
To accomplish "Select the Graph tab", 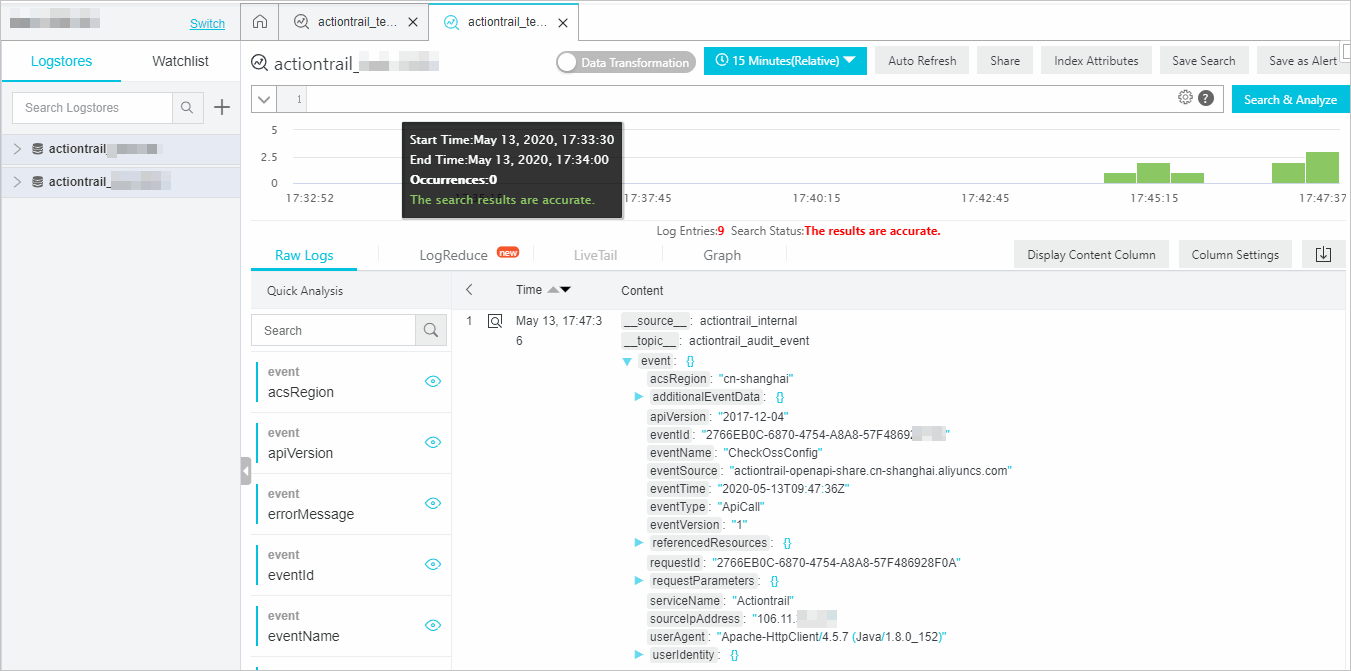I will (722, 255).
